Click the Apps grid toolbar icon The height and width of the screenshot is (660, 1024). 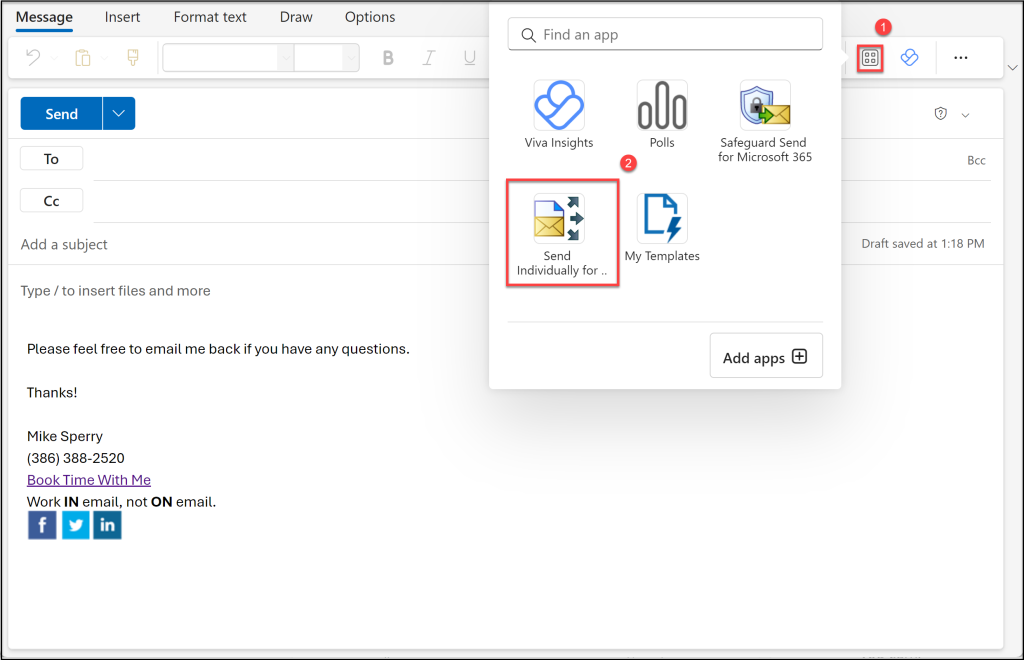(x=869, y=58)
